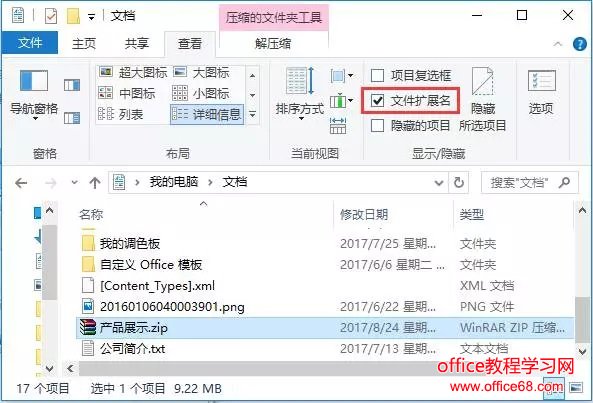Sort by the 修改日期 column header

(364, 214)
